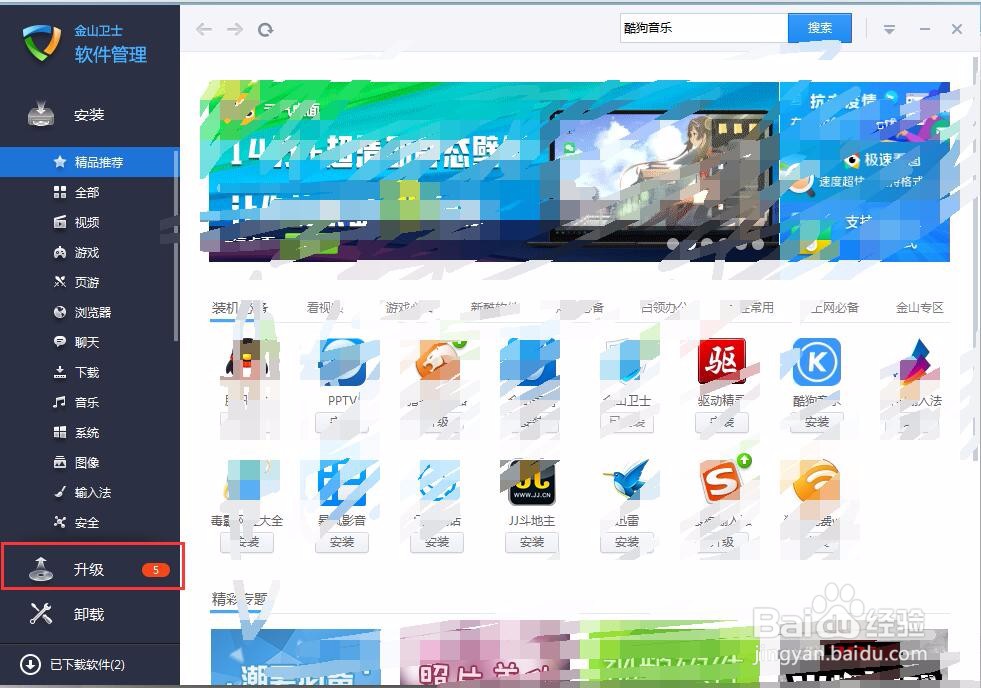This screenshot has width=981, height=688.
Task: Refresh the current page
Action: pos(265,29)
